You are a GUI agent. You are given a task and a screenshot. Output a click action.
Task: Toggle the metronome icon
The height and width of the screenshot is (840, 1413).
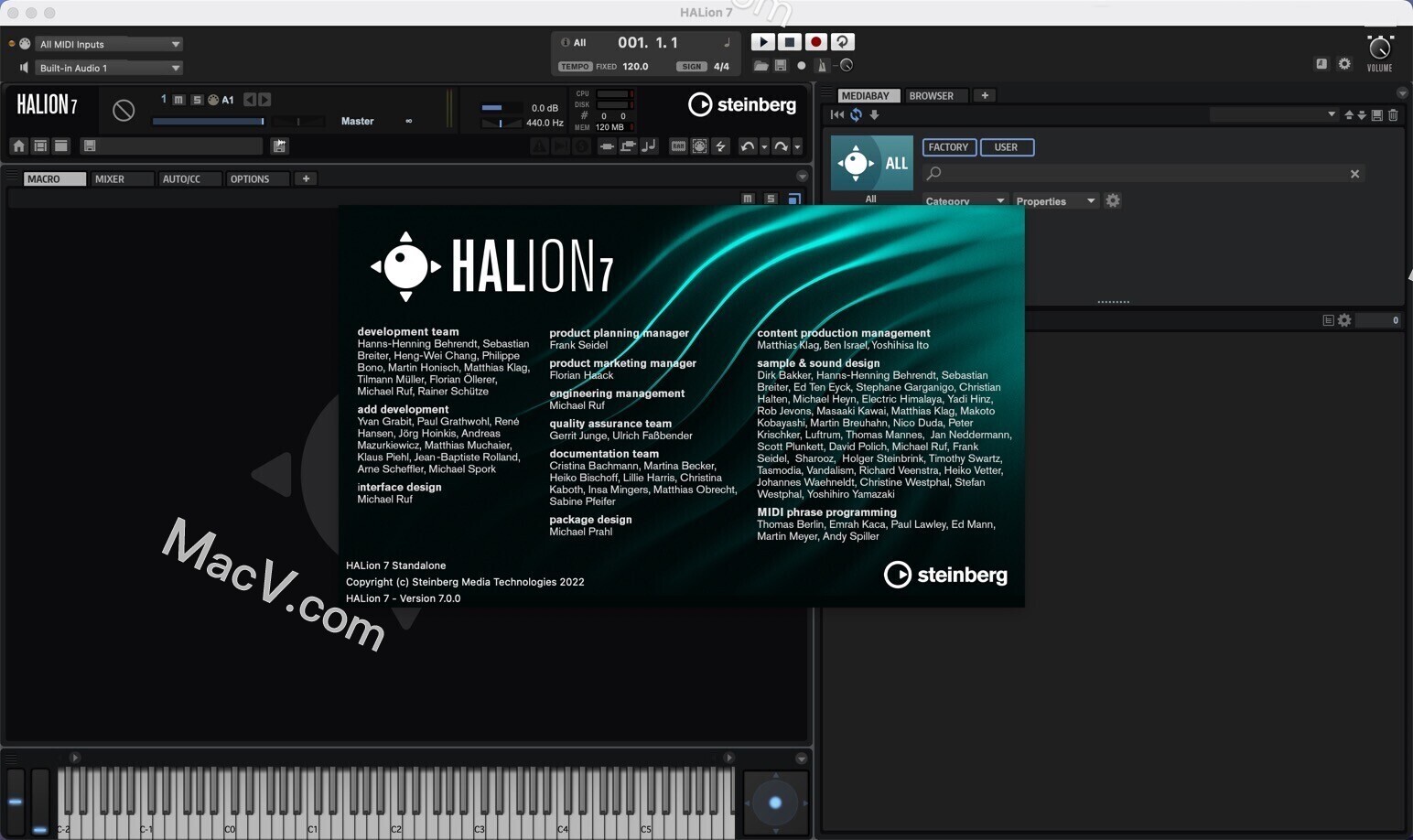coord(822,66)
